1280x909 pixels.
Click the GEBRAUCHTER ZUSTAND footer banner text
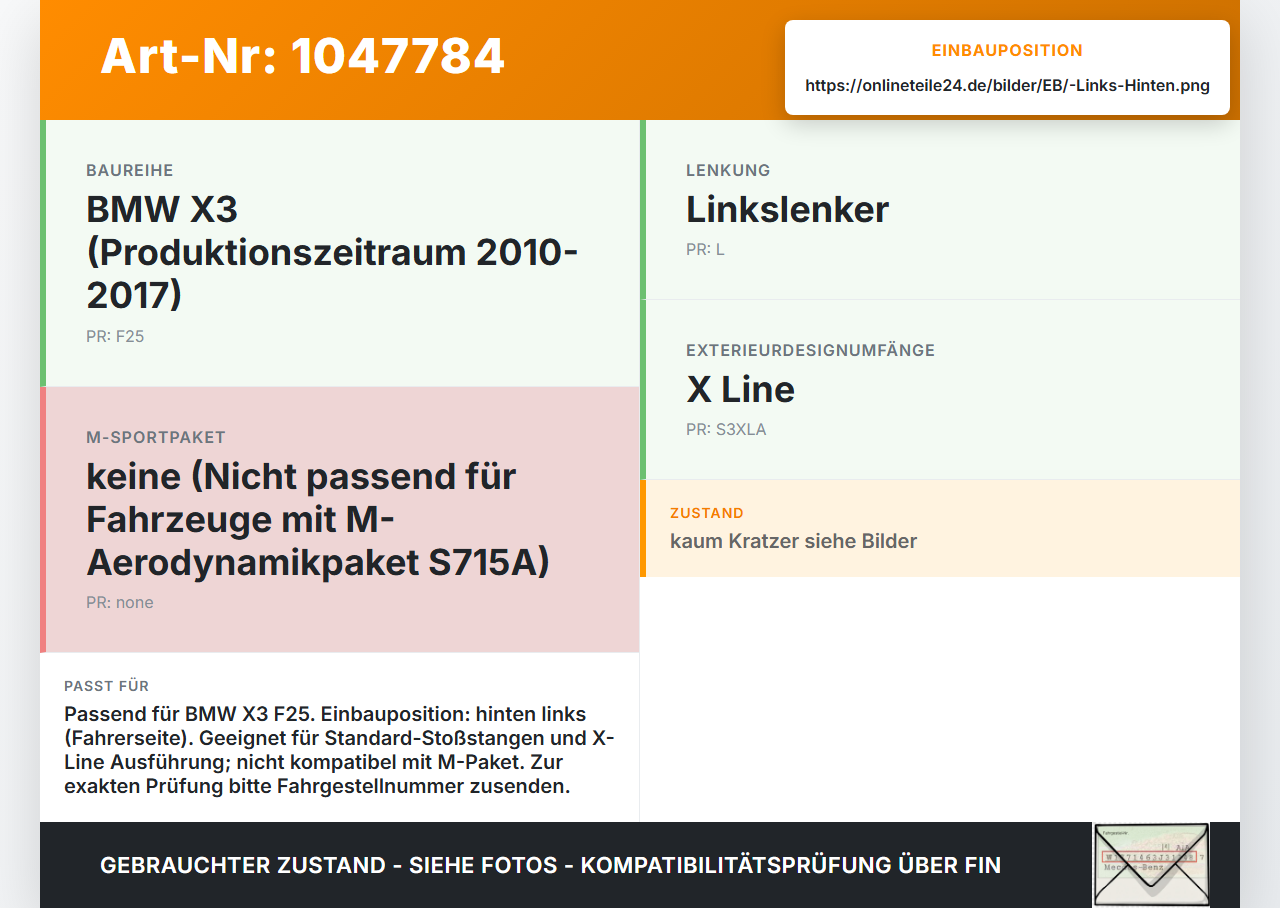[550, 865]
